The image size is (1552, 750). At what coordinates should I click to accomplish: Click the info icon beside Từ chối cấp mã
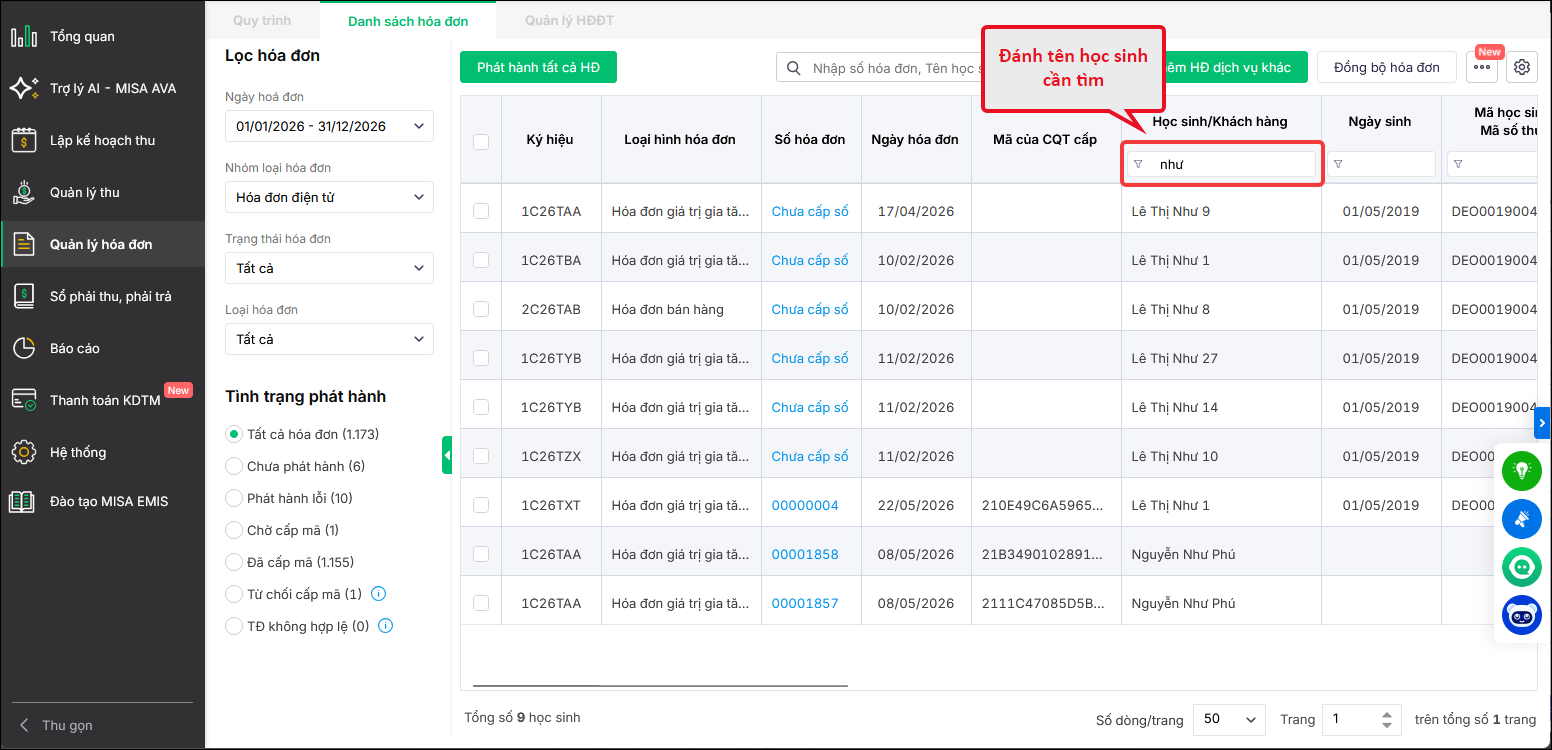pyautogui.click(x=378, y=594)
